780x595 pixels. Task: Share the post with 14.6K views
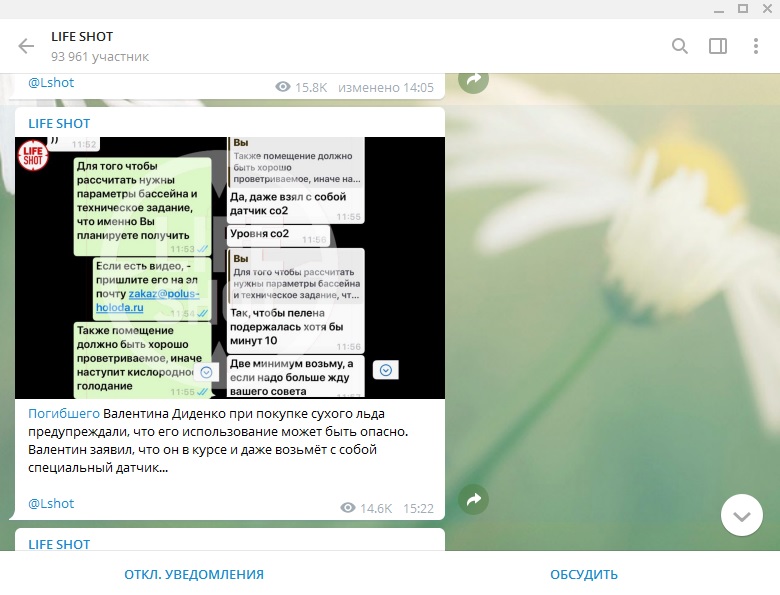coord(473,499)
